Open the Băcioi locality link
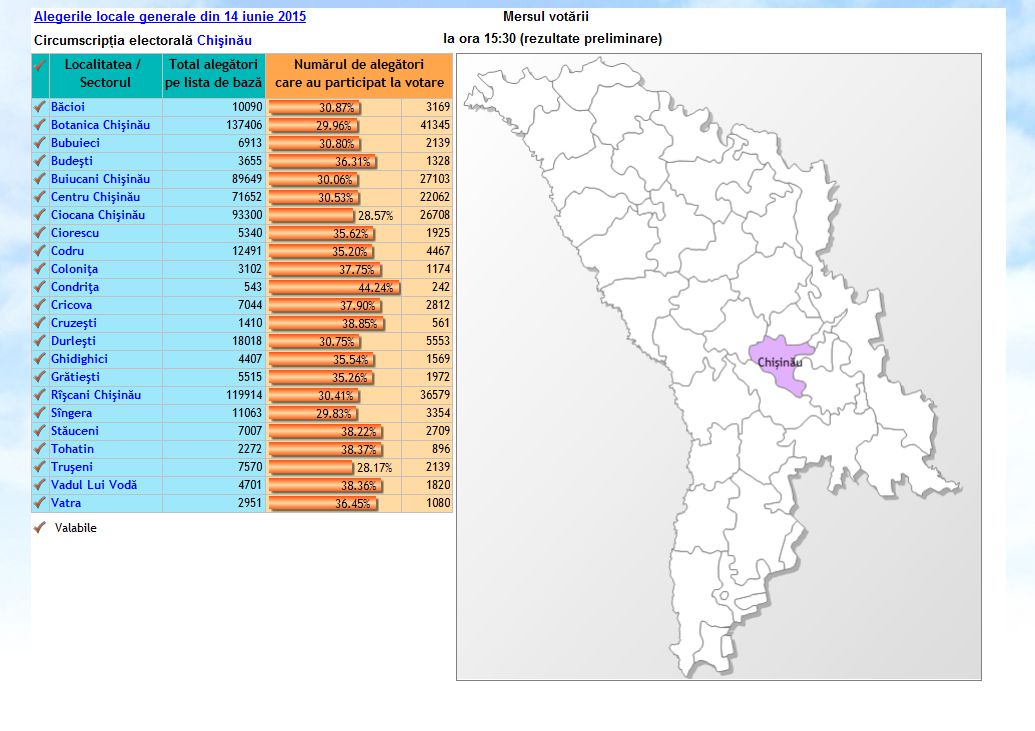The image size is (1035, 731). 67,106
